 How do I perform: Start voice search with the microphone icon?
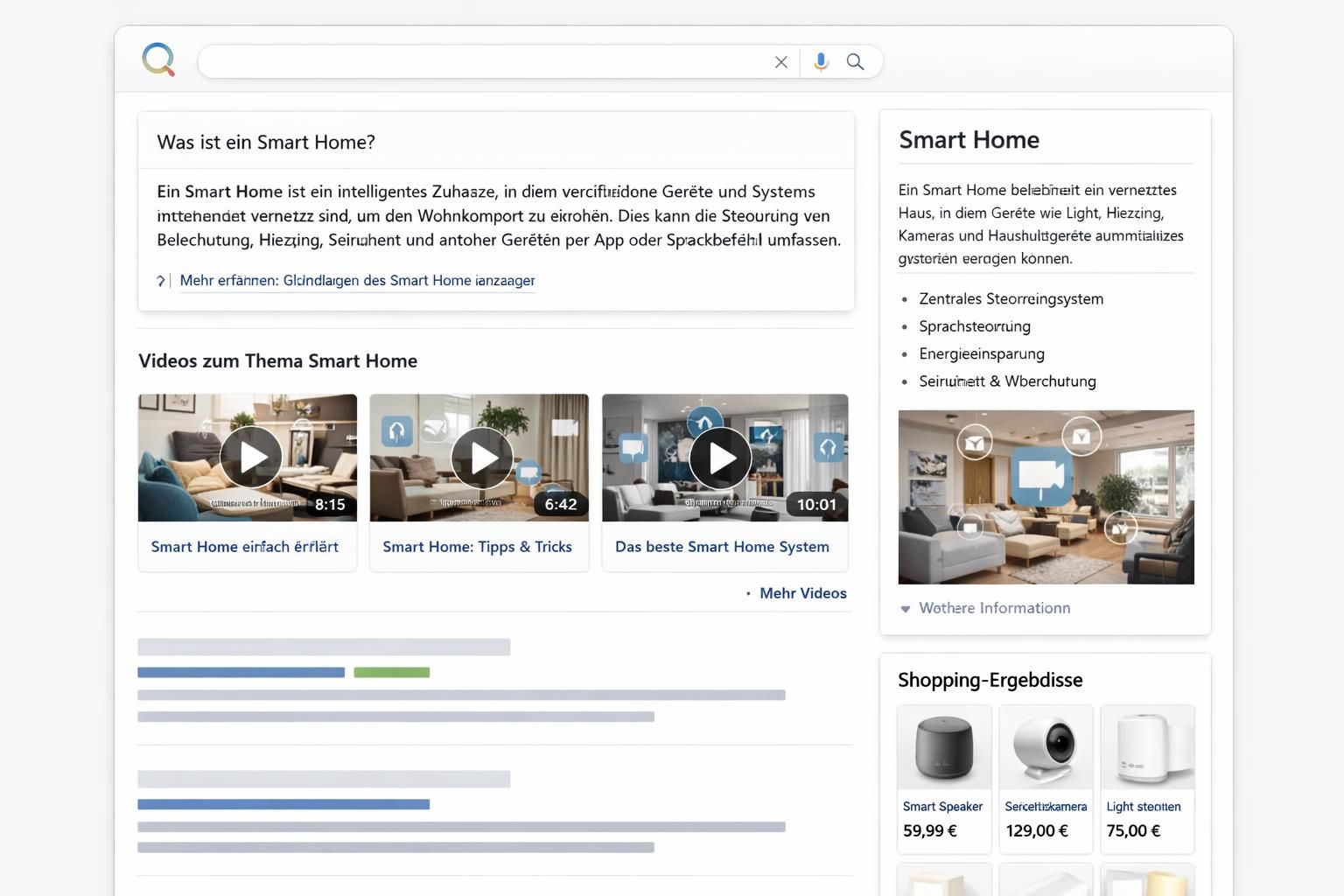pyautogui.click(x=821, y=62)
